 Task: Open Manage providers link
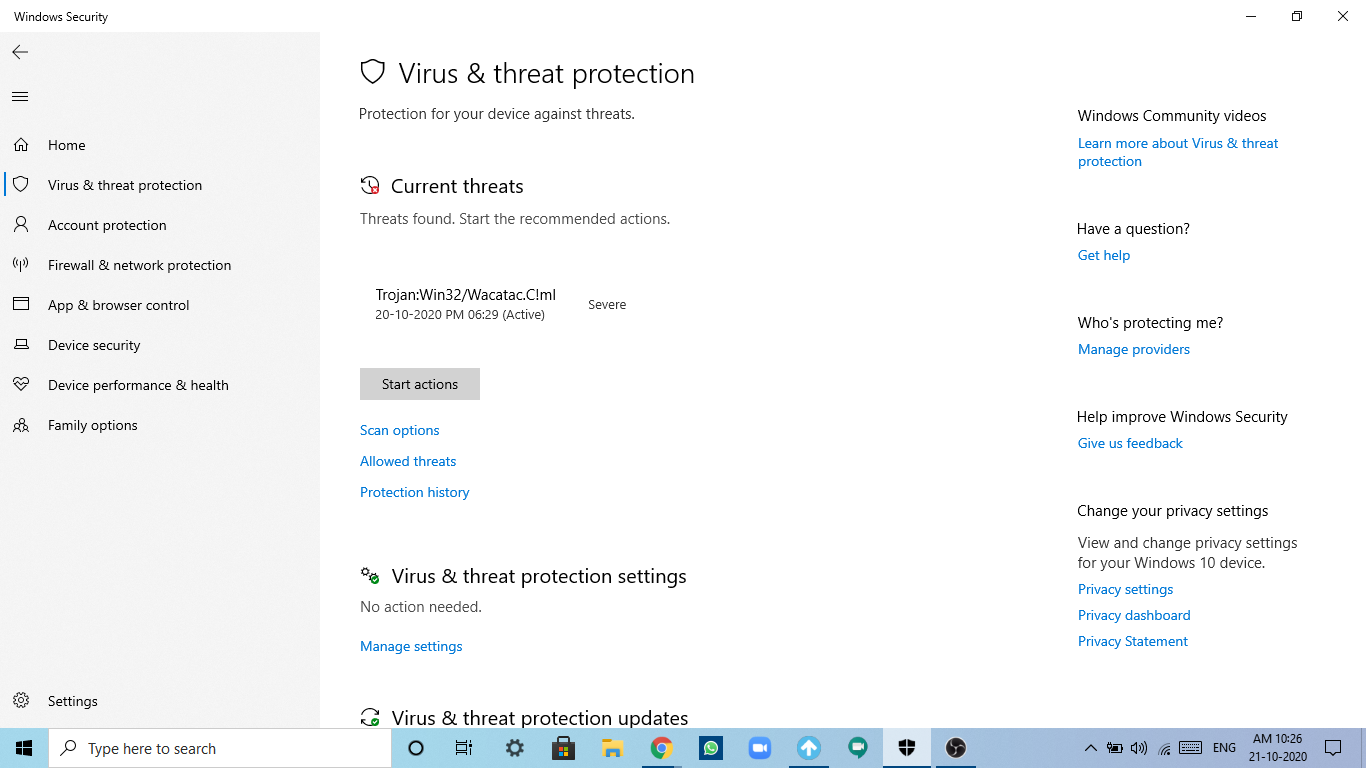click(x=1134, y=349)
